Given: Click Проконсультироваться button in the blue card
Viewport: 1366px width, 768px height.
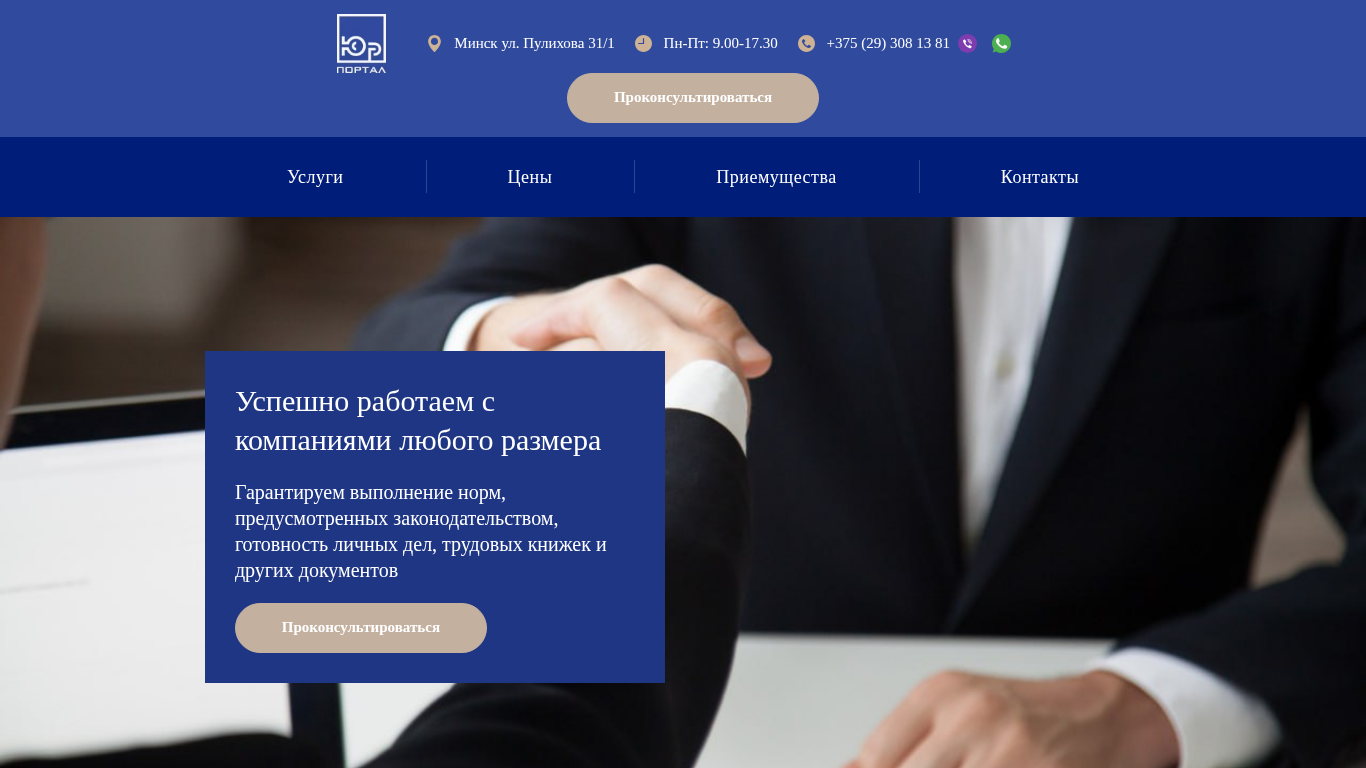Looking at the screenshot, I should tap(361, 628).
